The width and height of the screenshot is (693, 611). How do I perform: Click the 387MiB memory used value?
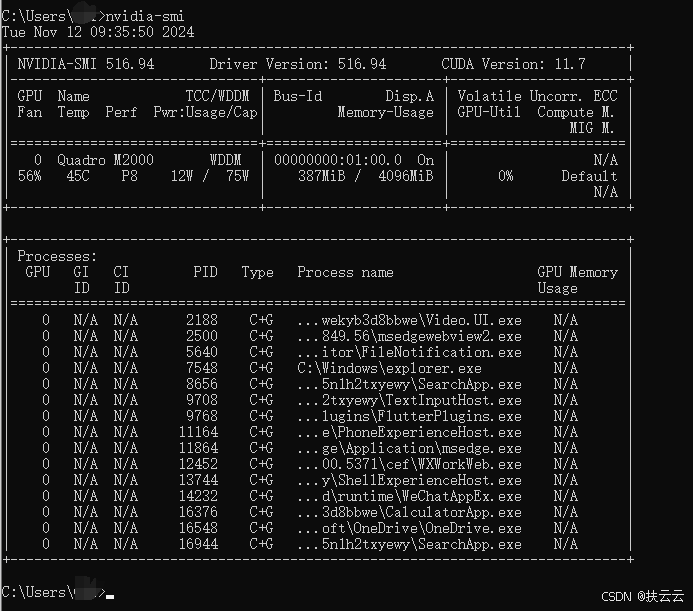322,176
